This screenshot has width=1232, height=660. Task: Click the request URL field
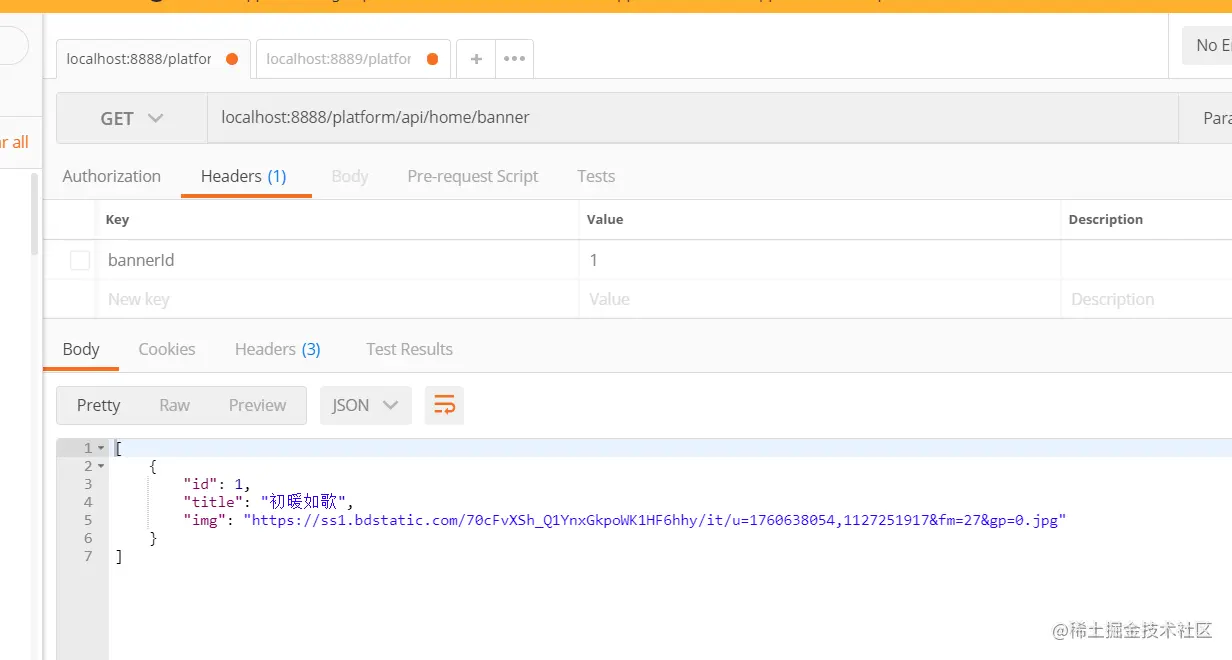pos(693,118)
